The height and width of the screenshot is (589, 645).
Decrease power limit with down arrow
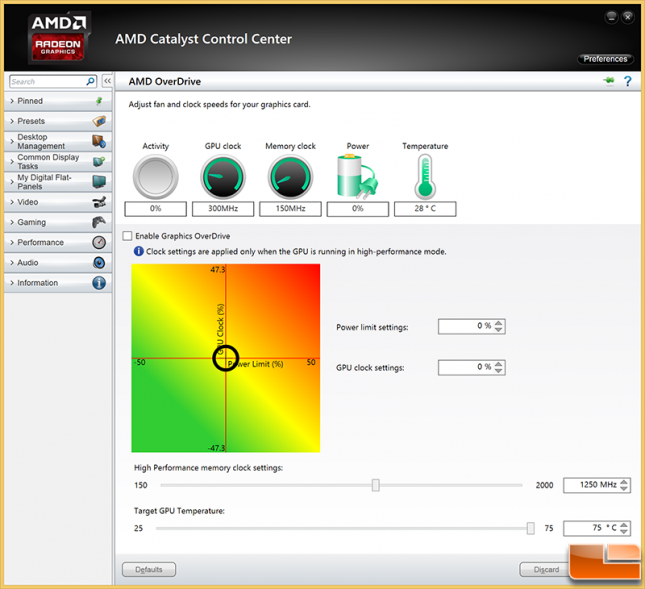[499, 329]
